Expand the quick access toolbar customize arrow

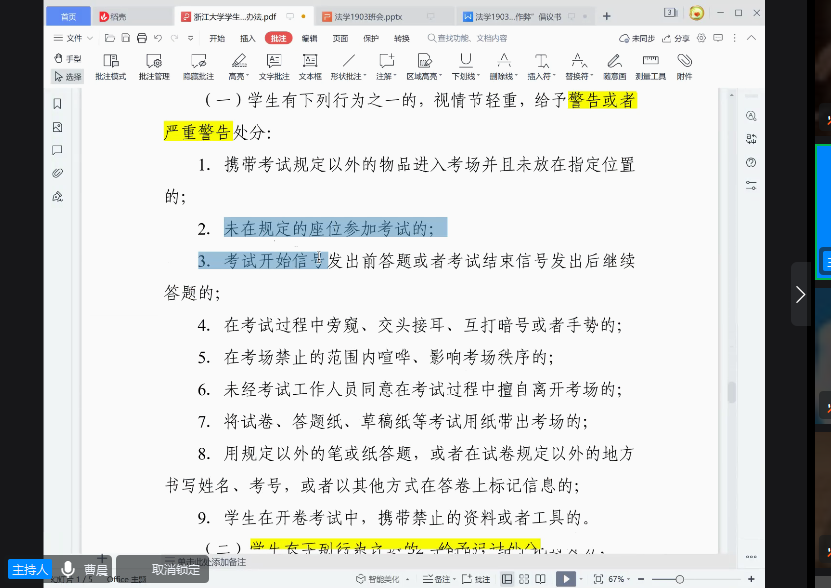tap(191, 38)
